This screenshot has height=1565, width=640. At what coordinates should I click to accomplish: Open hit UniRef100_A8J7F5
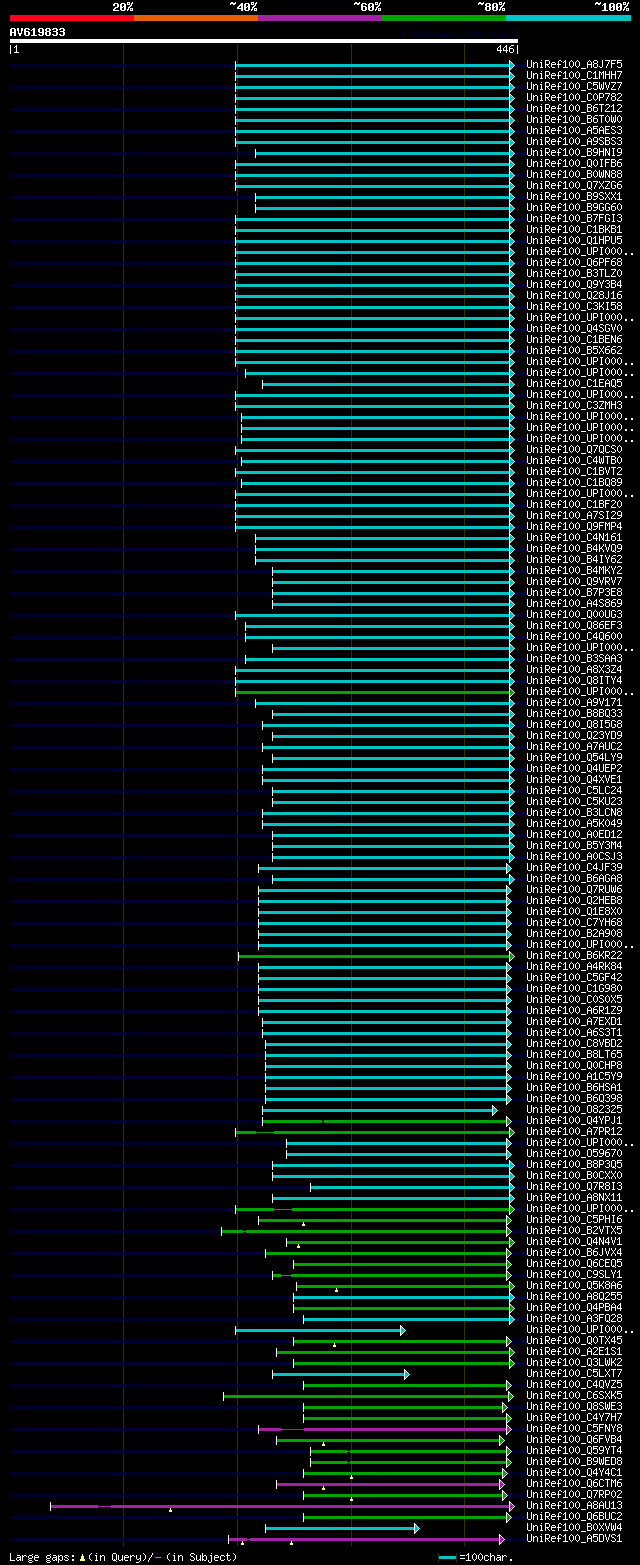pos(574,64)
